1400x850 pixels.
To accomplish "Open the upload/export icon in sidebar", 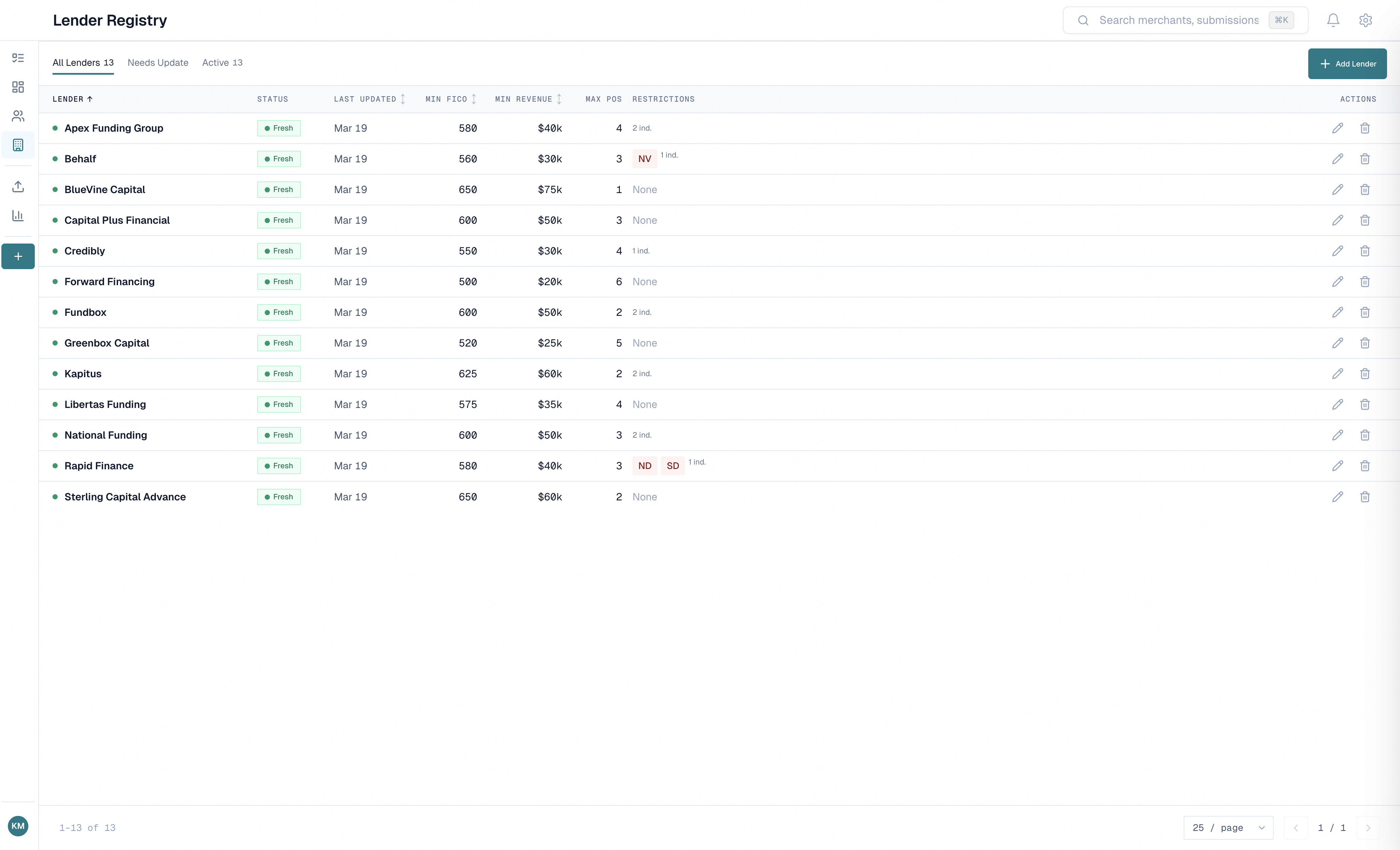I will (18, 186).
